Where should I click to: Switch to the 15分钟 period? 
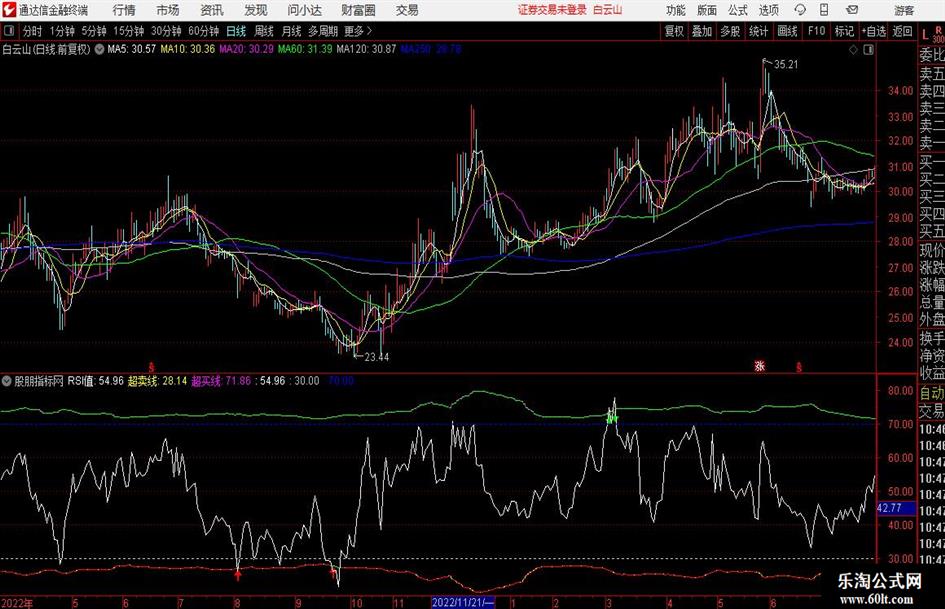128,31
